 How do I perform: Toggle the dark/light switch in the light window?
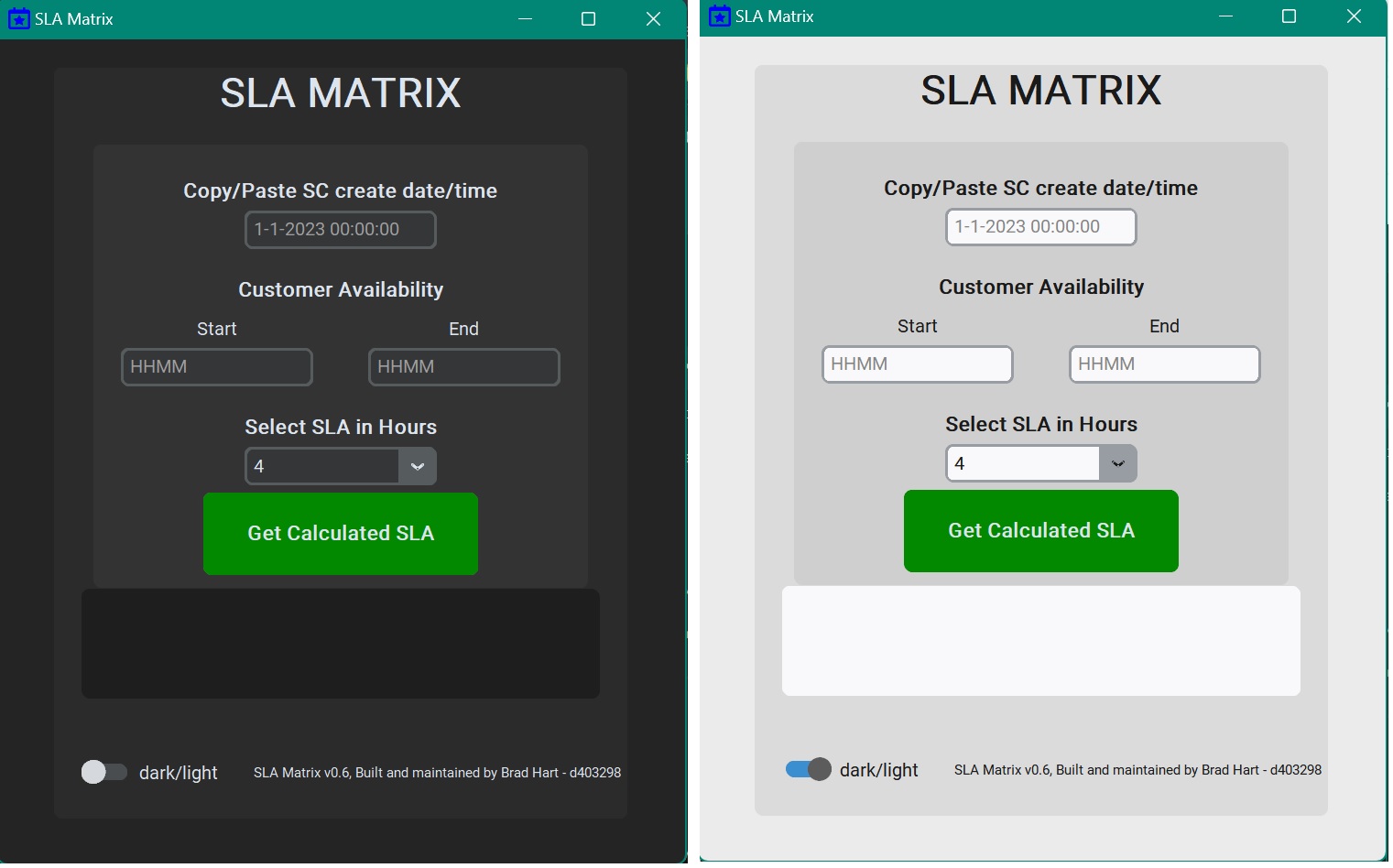[x=809, y=769]
